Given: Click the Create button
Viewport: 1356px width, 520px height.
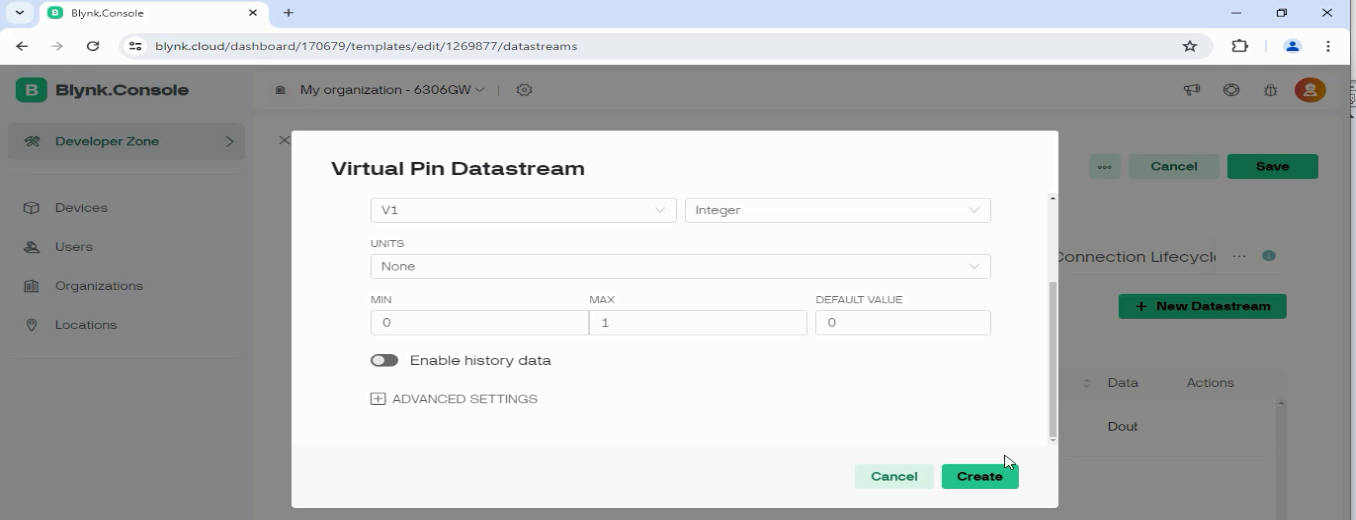Looking at the screenshot, I should (x=979, y=476).
